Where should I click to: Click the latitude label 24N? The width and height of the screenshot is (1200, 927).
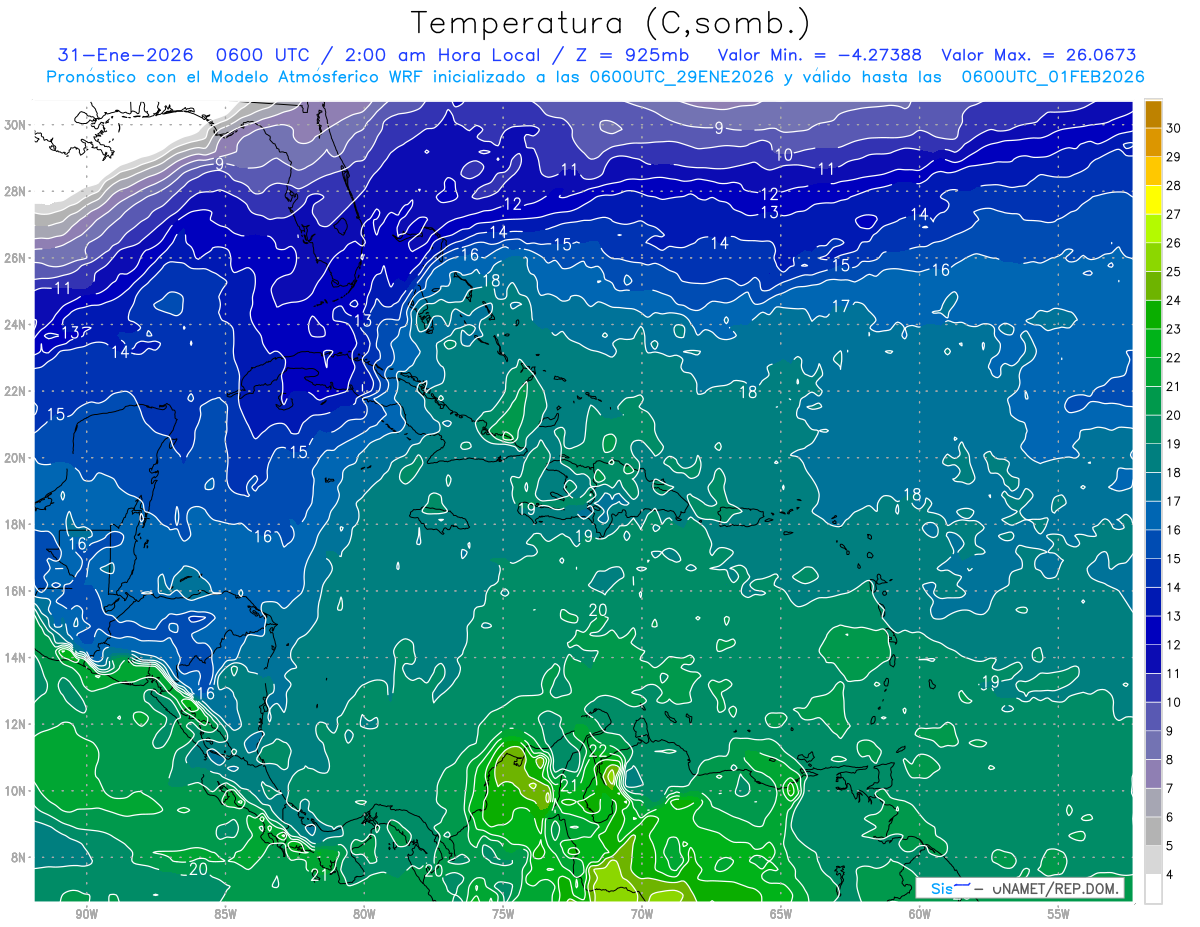tap(16, 325)
